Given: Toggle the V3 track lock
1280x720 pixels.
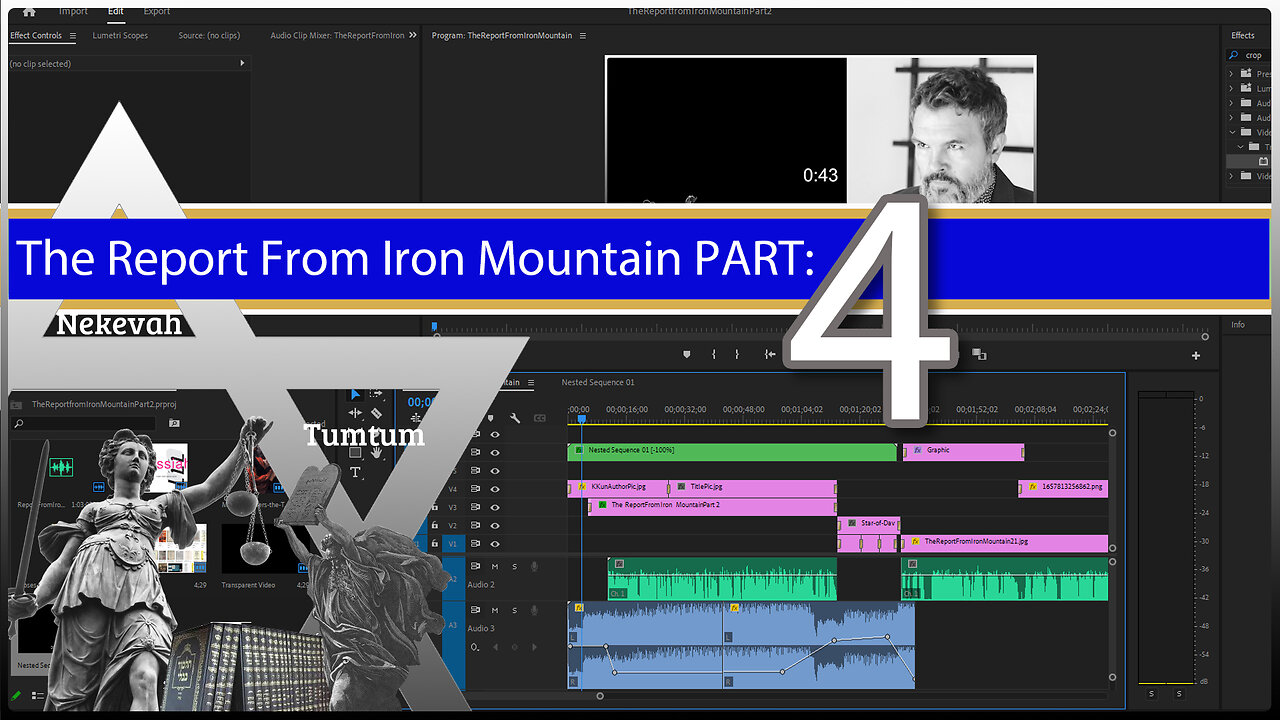Looking at the screenshot, I should click(434, 507).
